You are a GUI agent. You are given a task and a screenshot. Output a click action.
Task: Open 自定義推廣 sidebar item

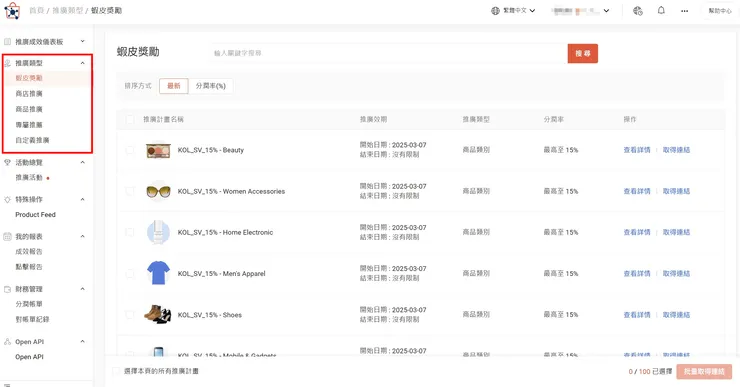pyautogui.click(x=32, y=140)
